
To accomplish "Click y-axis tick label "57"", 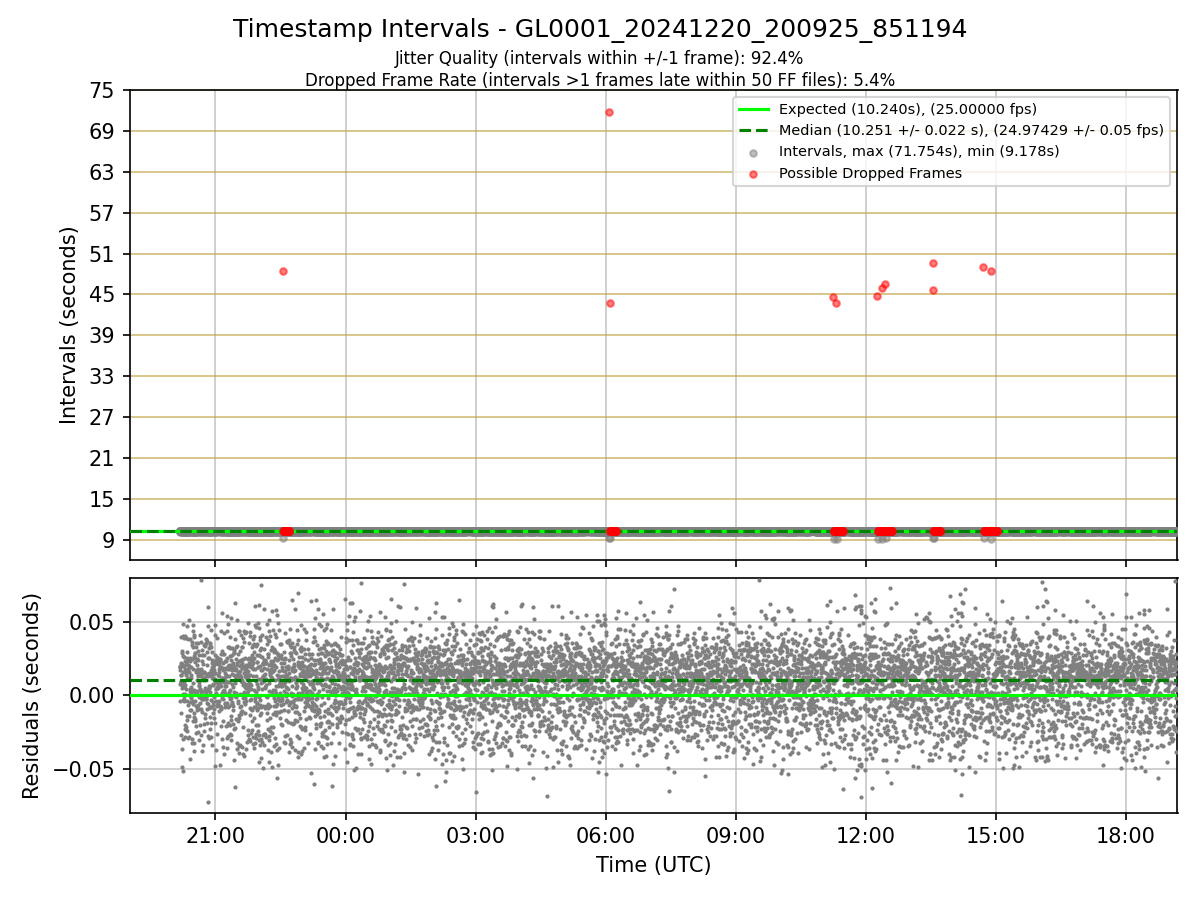I will click(x=102, y=213).
